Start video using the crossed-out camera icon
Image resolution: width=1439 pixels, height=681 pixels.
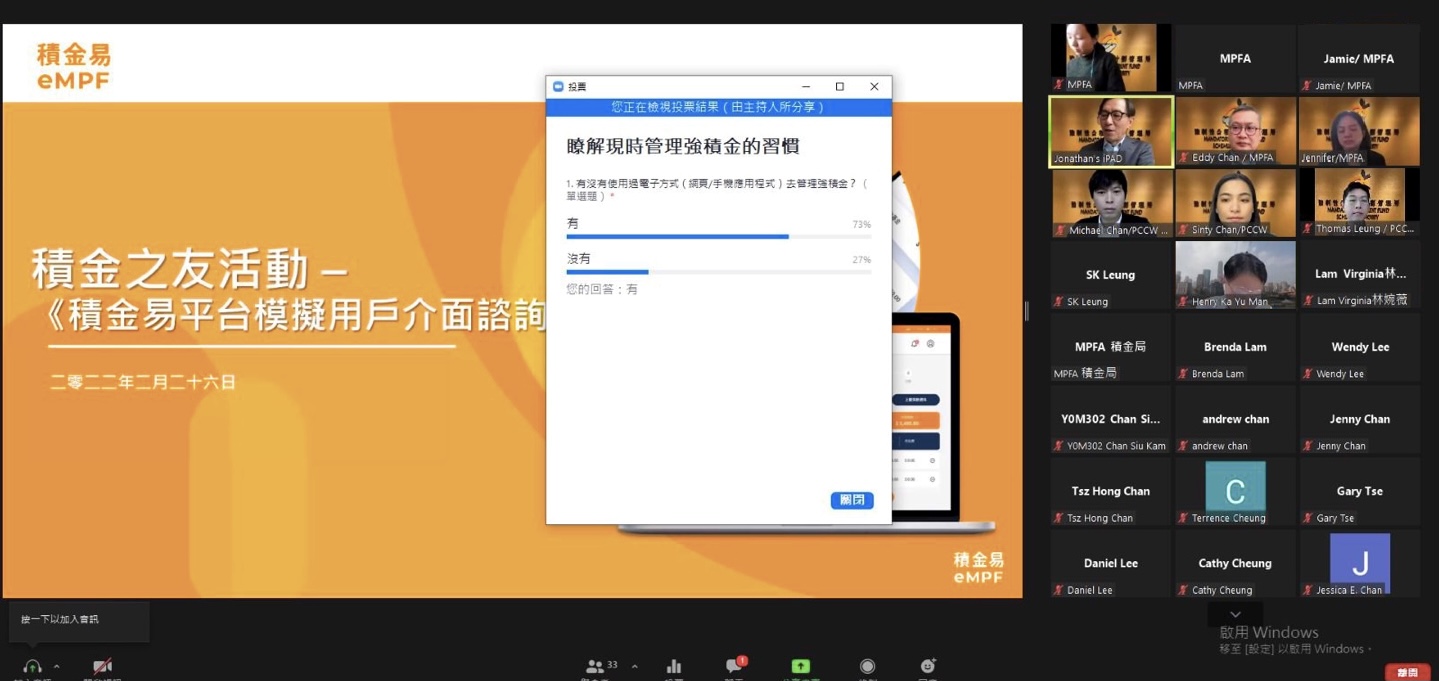[x=102, y=667]
